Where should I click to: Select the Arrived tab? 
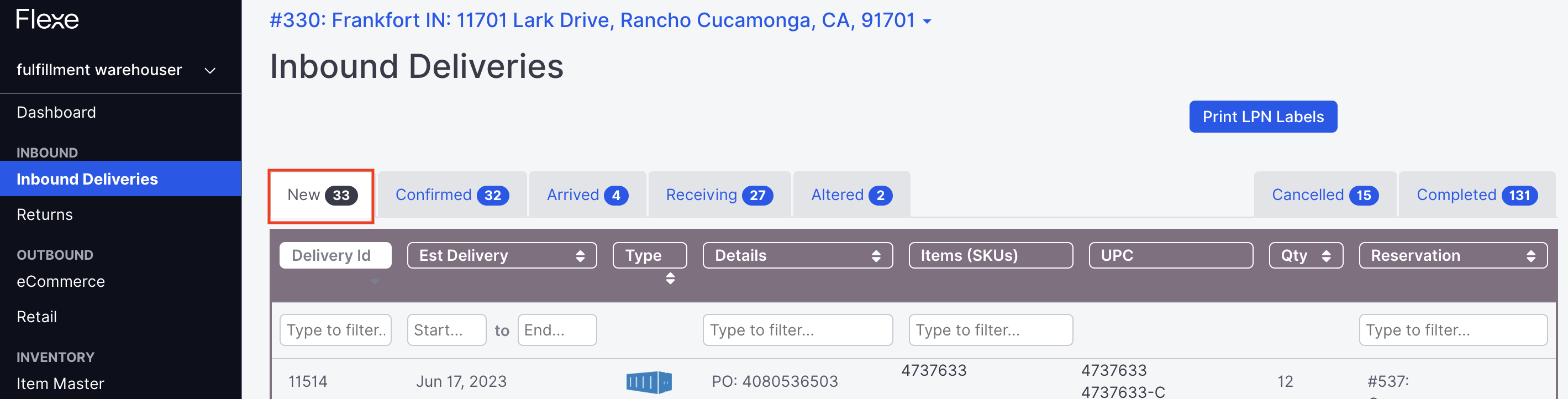point(586,195)
